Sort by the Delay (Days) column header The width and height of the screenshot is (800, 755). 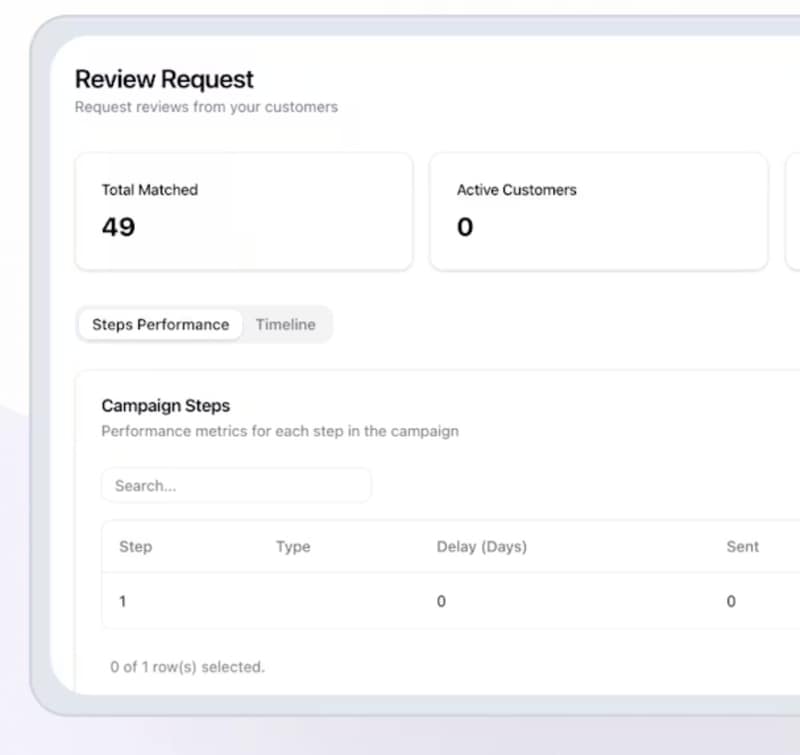click(481, 547)
